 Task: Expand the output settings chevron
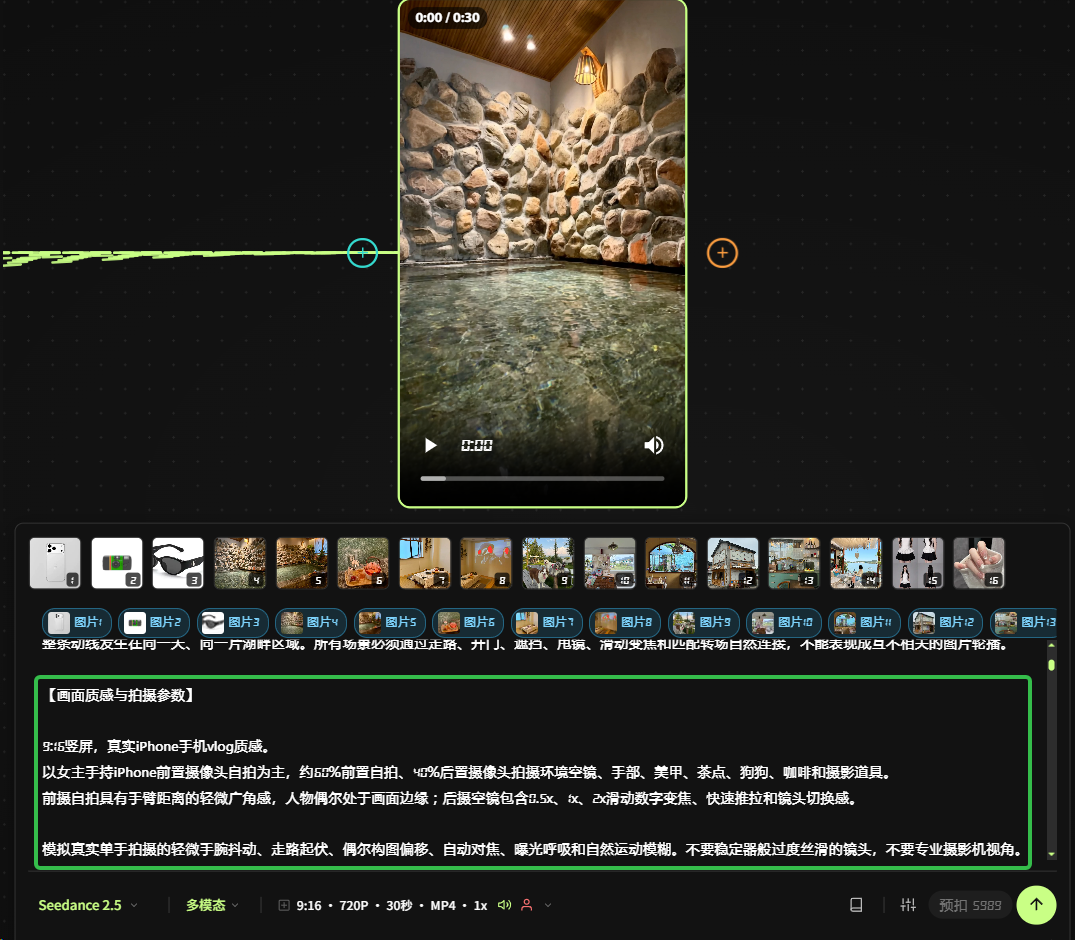[x=548, y=905]
